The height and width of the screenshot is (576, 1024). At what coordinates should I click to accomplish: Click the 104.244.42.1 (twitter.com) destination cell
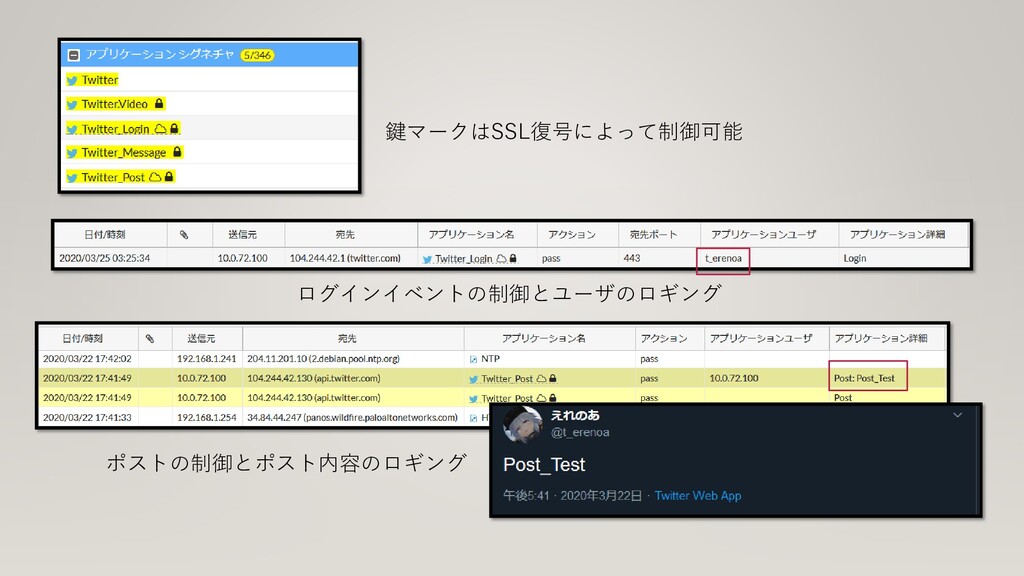[345, 258]
